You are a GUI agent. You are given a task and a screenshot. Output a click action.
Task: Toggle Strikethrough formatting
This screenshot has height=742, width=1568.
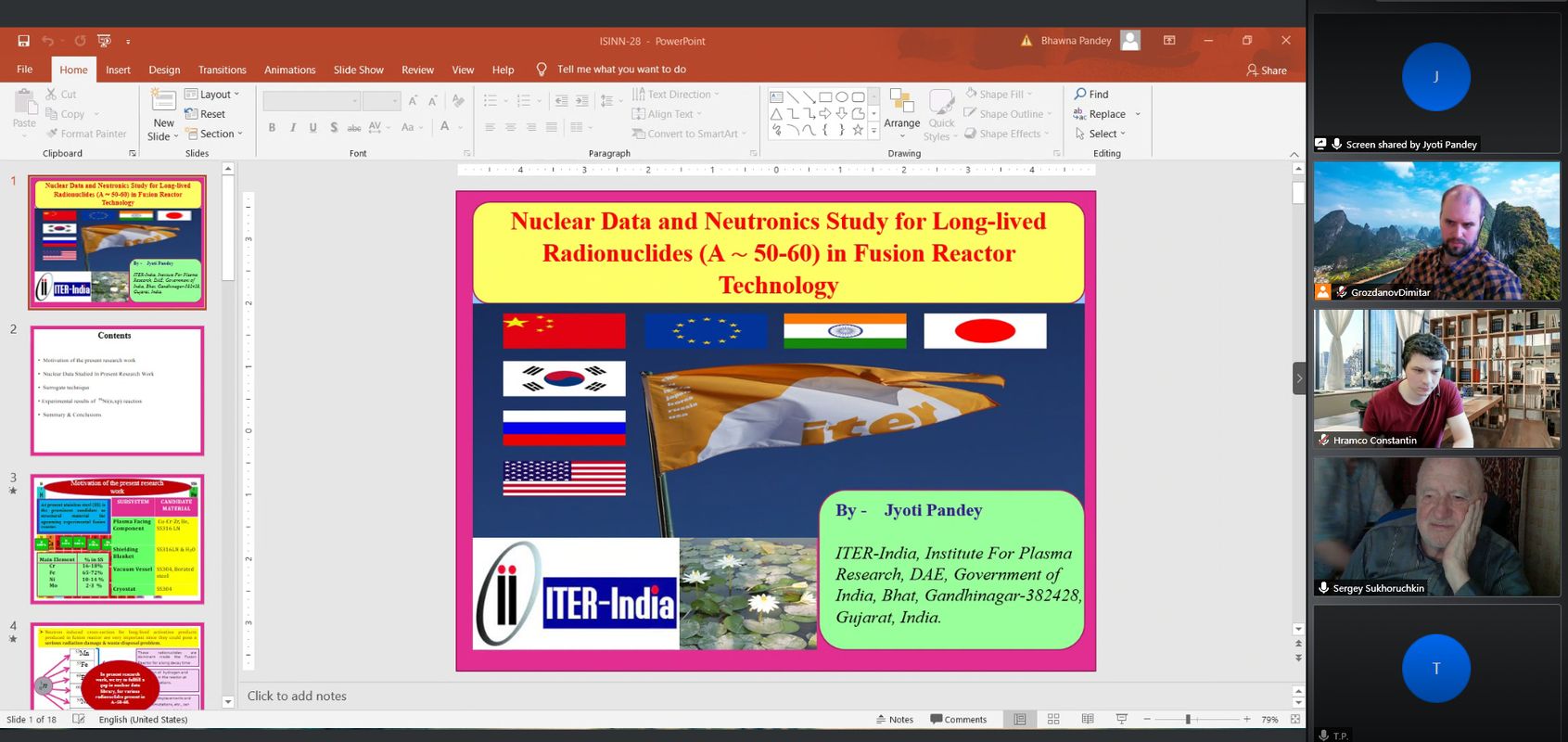(x=353, y=127)
